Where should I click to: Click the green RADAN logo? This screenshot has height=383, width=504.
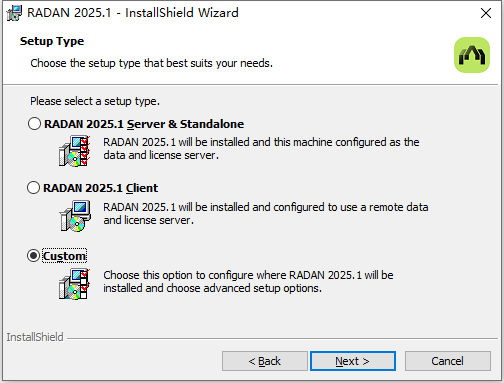click(x=472, y=55)
